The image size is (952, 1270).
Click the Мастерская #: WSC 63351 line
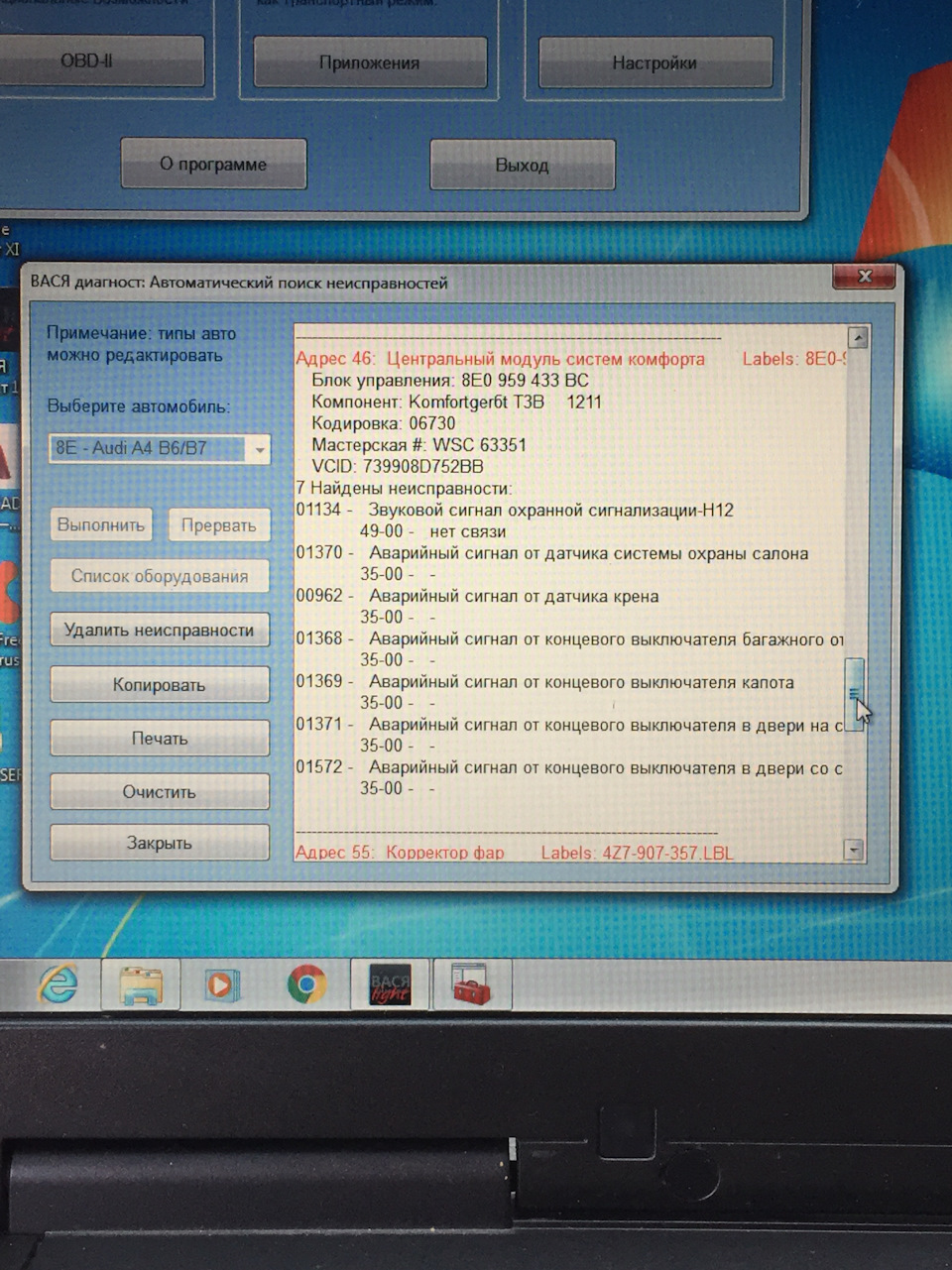click(x=418, y=445)
